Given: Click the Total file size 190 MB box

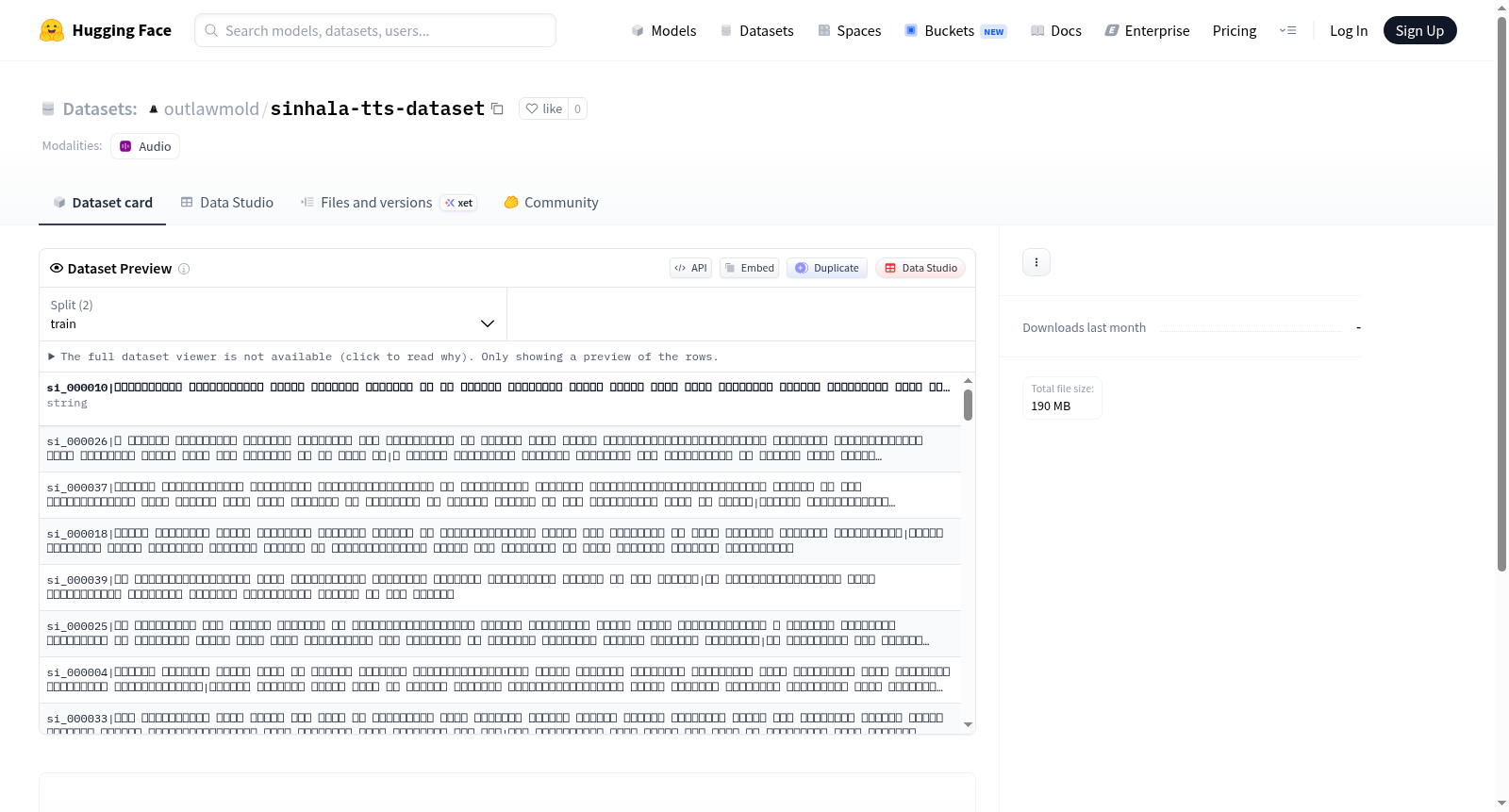Looking at the screenshot, I should tap(1063, 398).
